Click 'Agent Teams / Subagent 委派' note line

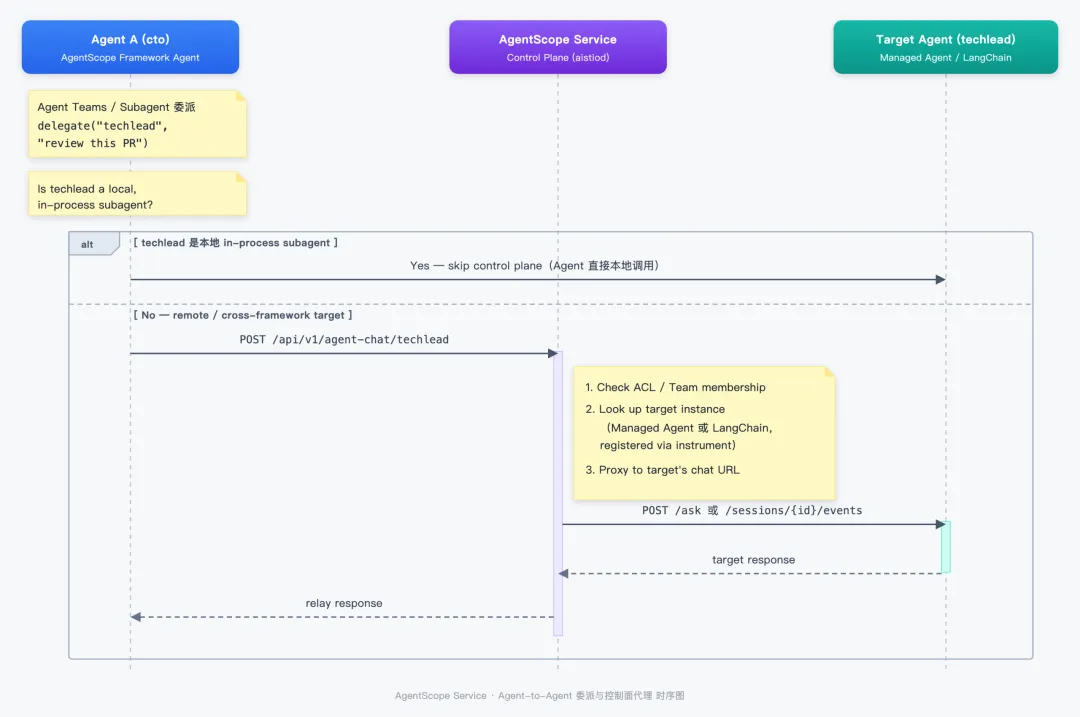click(116, 107)
